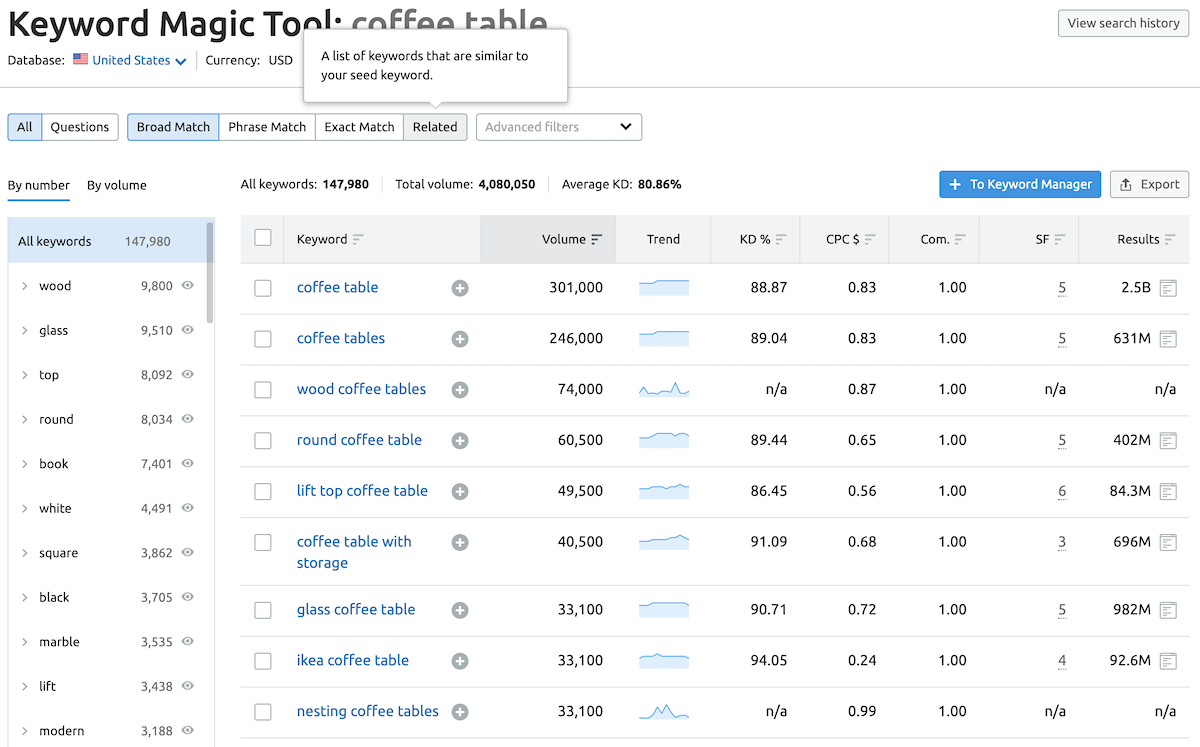This screenshot has width=1200, height=747.
Task: Select the Exact Match tab
Action: pyautogui.click(x=359, y=127)
